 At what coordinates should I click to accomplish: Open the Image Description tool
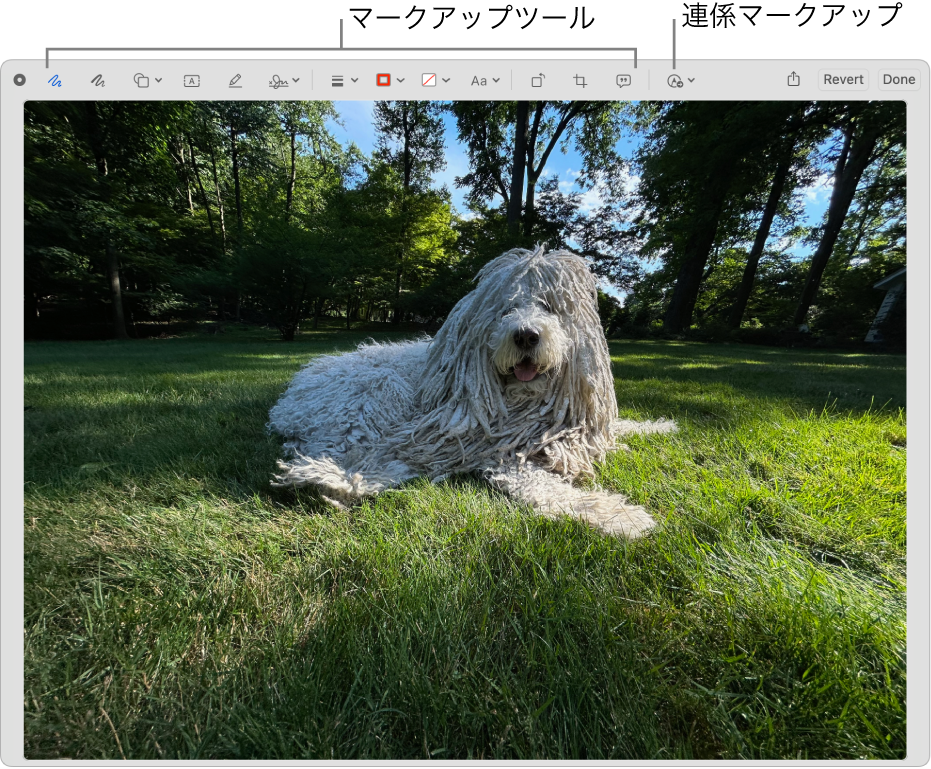point(623,81)
